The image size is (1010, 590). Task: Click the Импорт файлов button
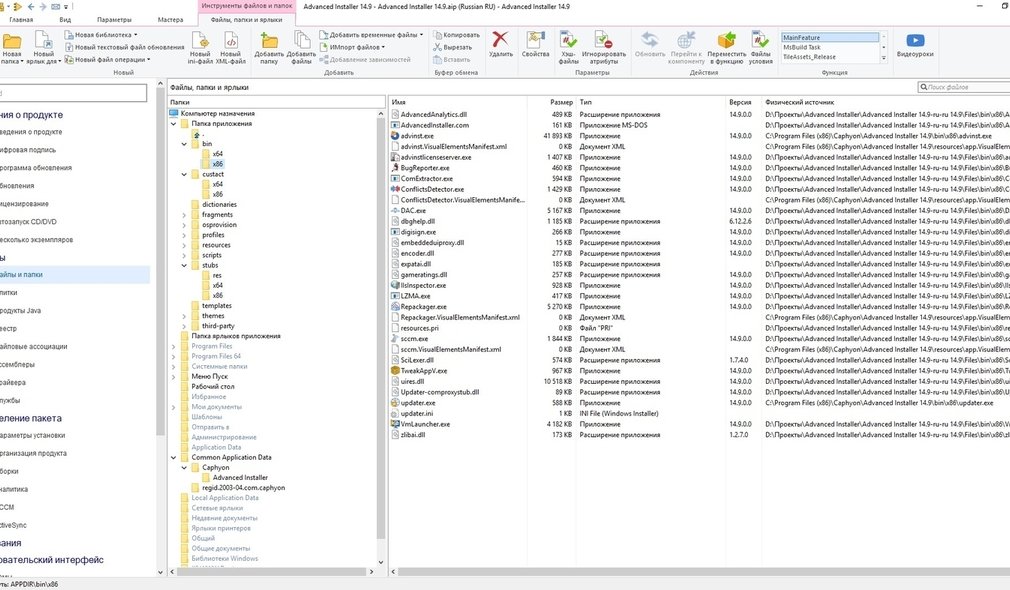click(x=352, y=47)
